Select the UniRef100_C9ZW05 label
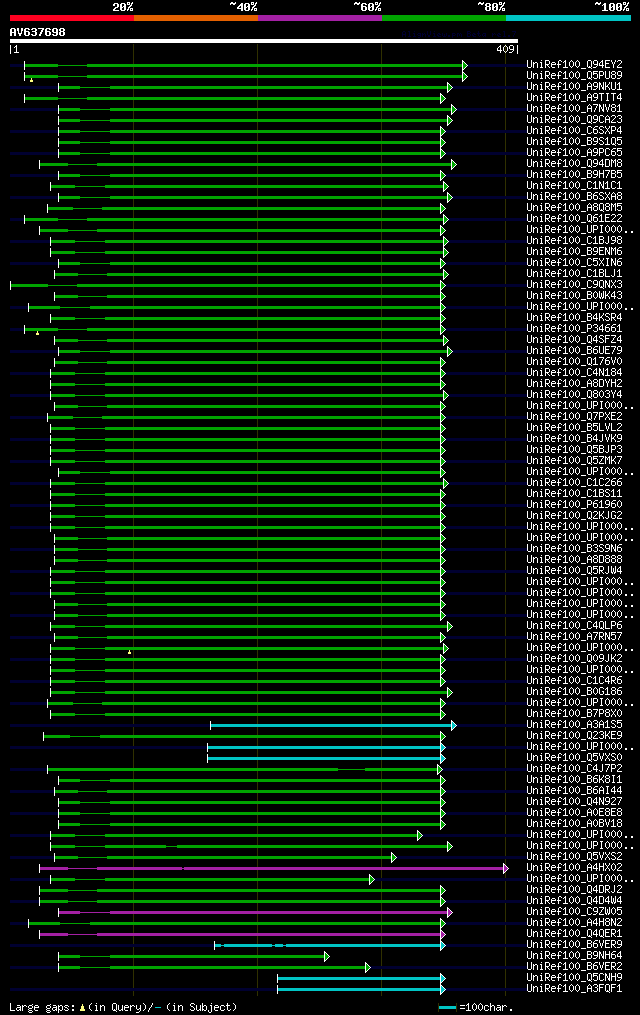 pyautogui.click(x=574, y=912)
